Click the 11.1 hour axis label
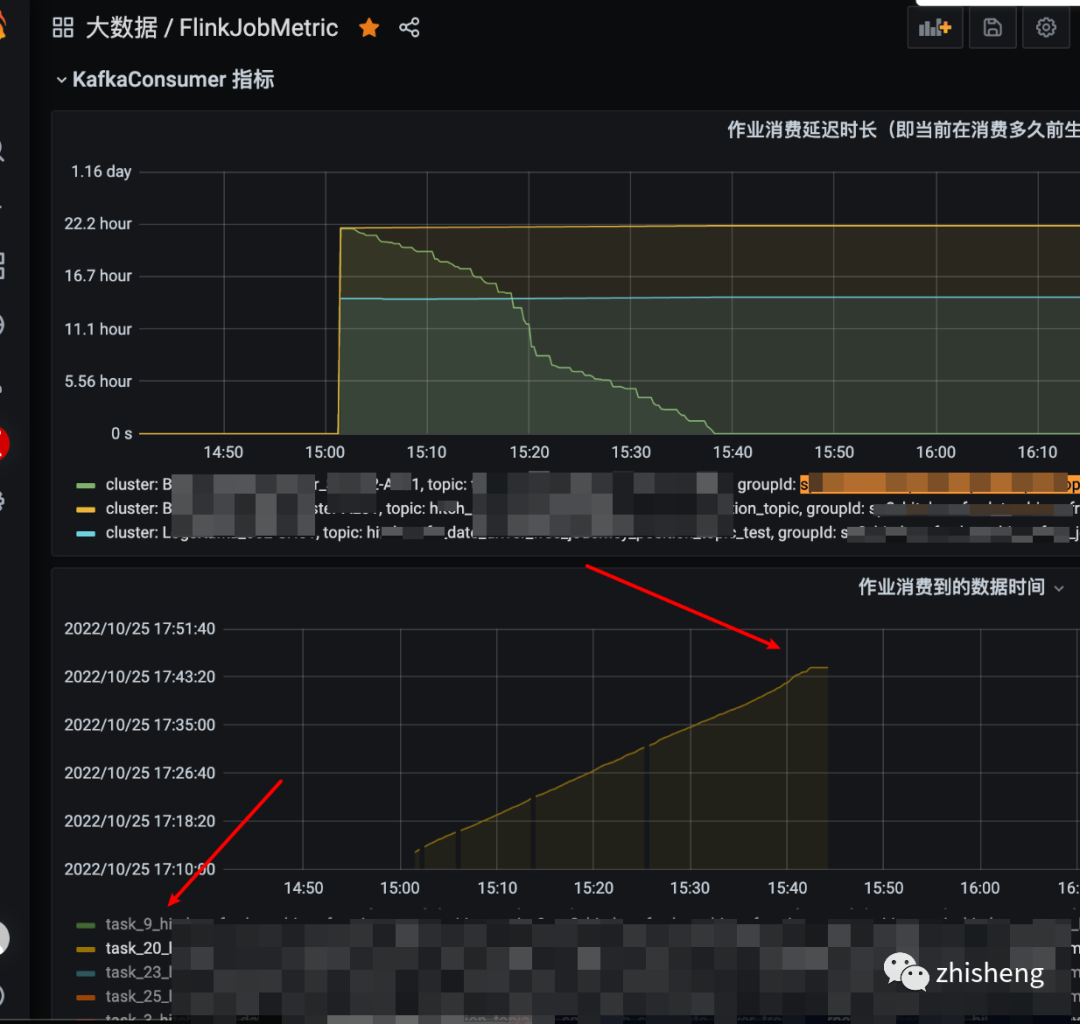 coord(98,329)
